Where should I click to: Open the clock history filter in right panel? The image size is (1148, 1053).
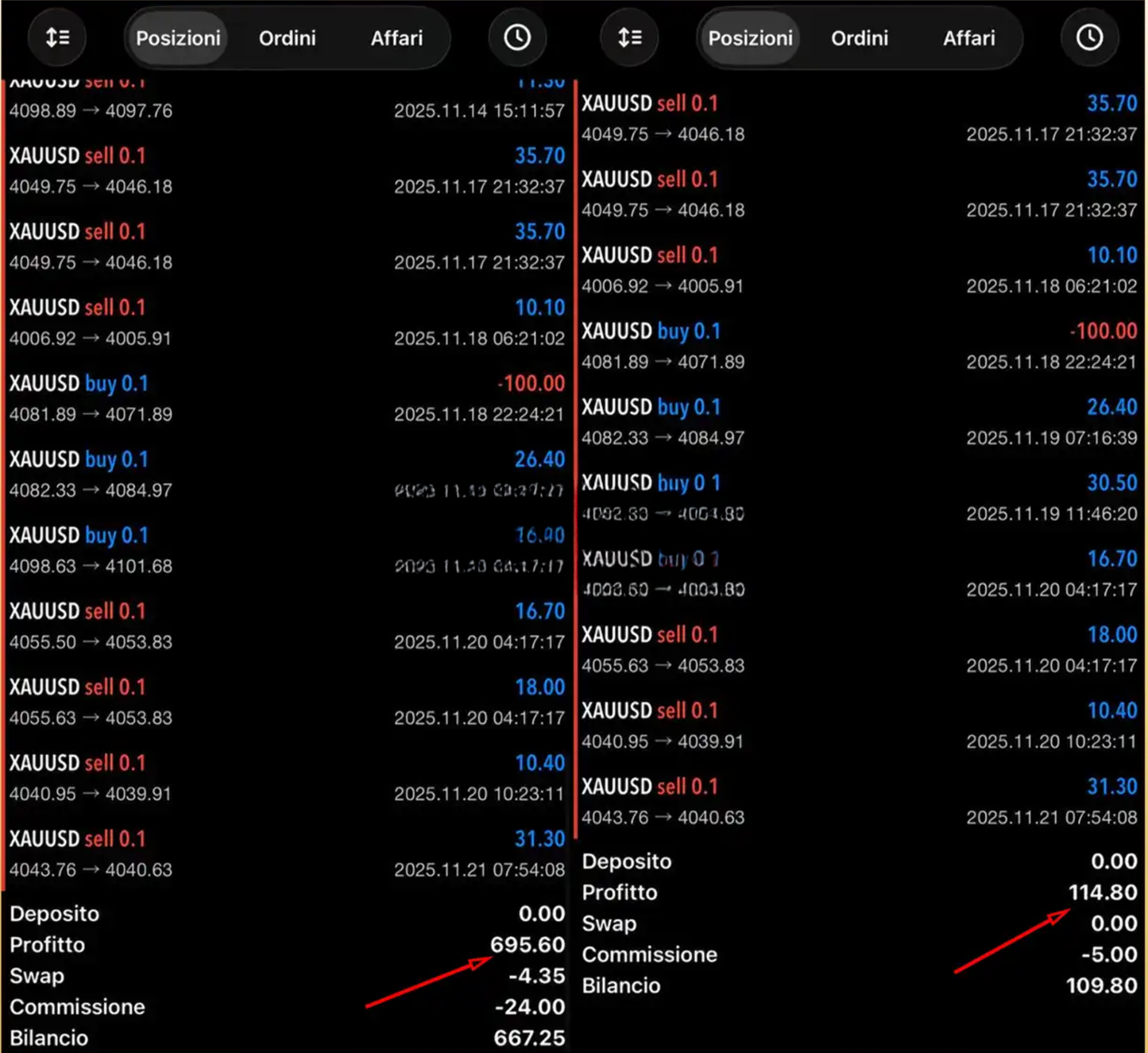click(x=1089, y=37)
